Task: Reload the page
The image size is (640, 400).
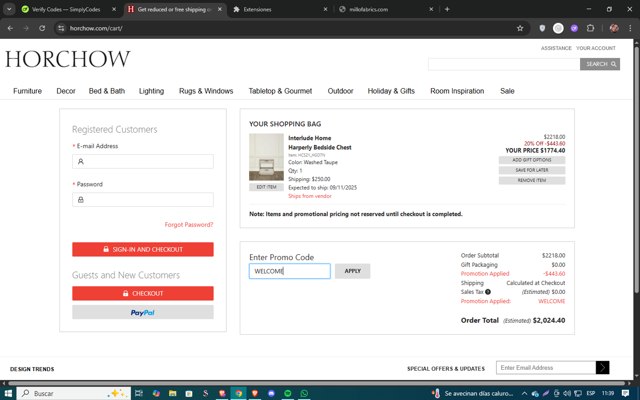Action: click(42, 28)
